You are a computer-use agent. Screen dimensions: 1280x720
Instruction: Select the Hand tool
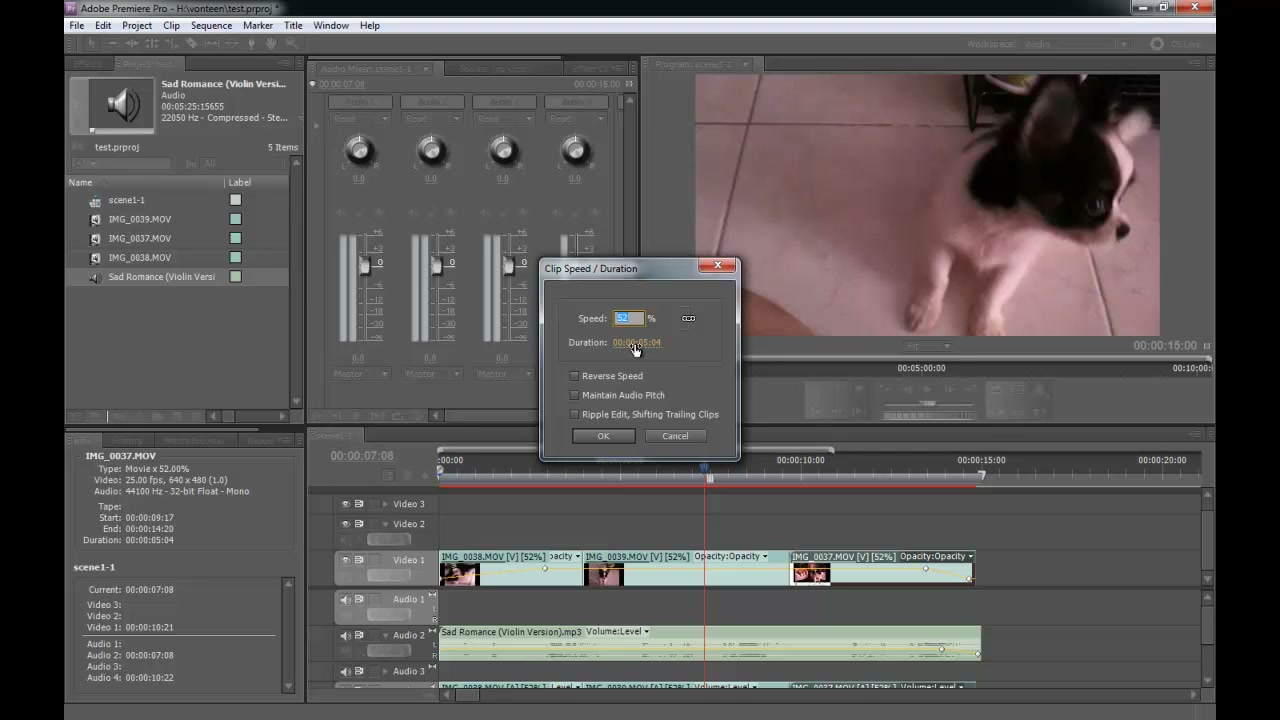coord(271,44)
